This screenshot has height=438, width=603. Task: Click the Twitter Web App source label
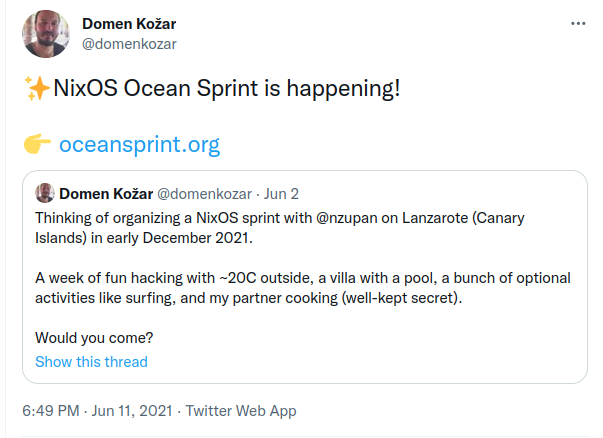[x=241, y=411]
